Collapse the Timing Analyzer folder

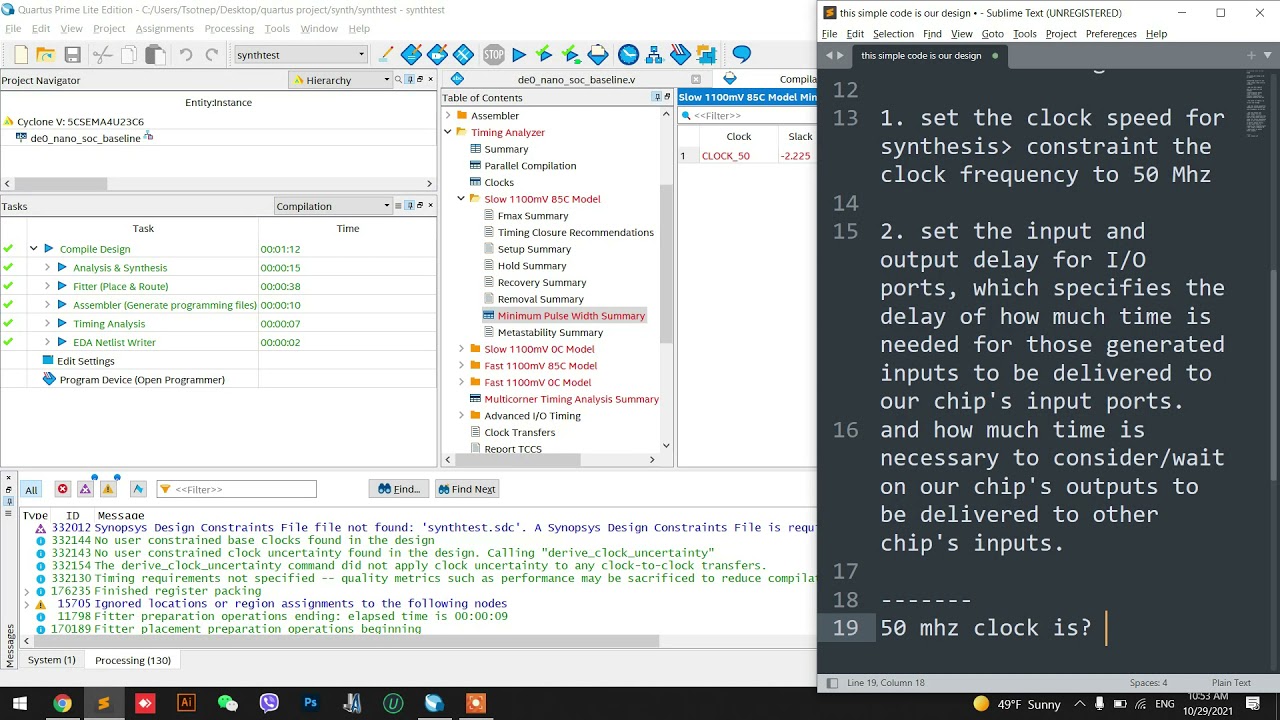[448, 132]
